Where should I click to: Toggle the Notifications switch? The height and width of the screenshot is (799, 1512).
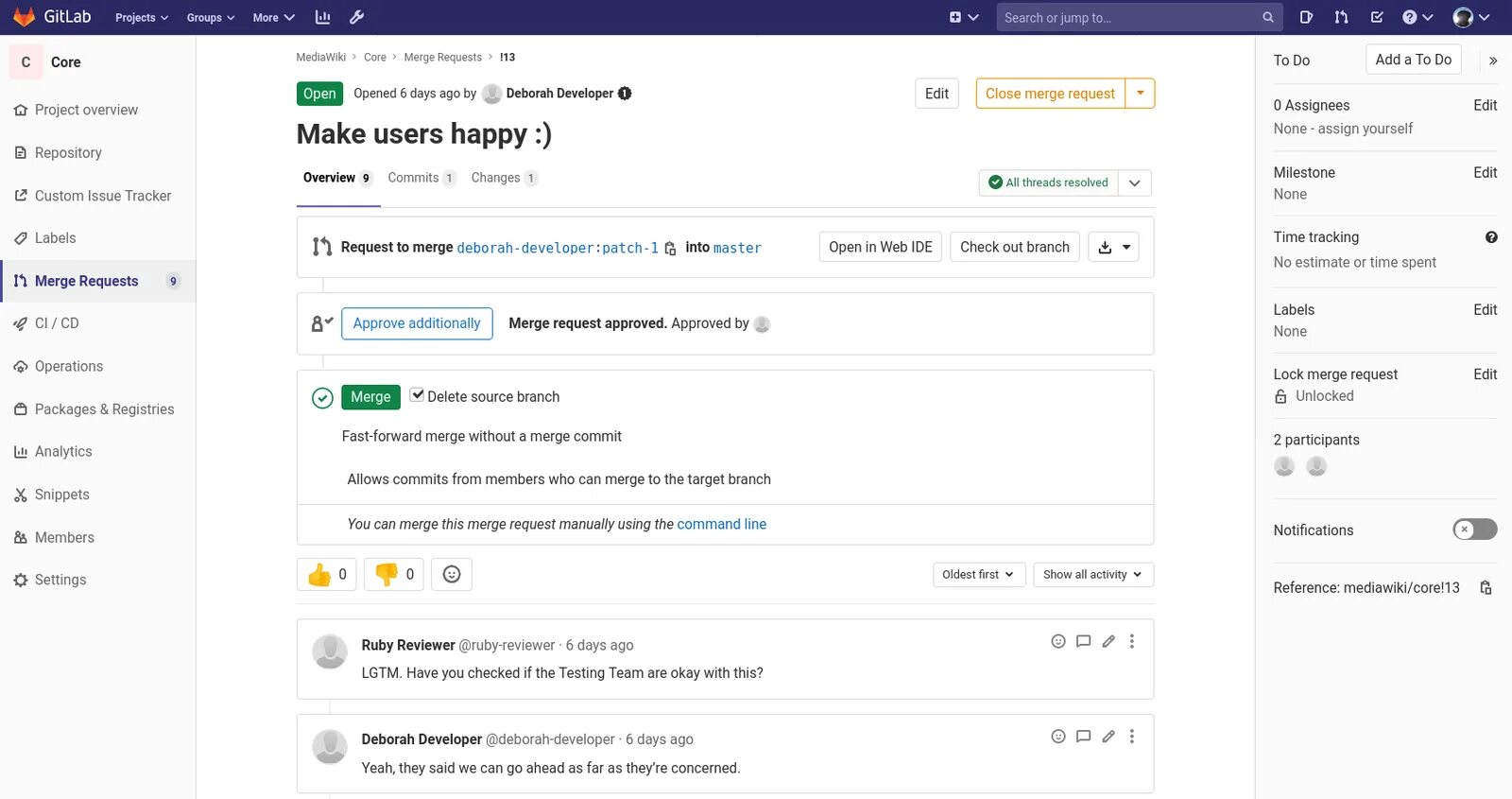coord(1474,530)
